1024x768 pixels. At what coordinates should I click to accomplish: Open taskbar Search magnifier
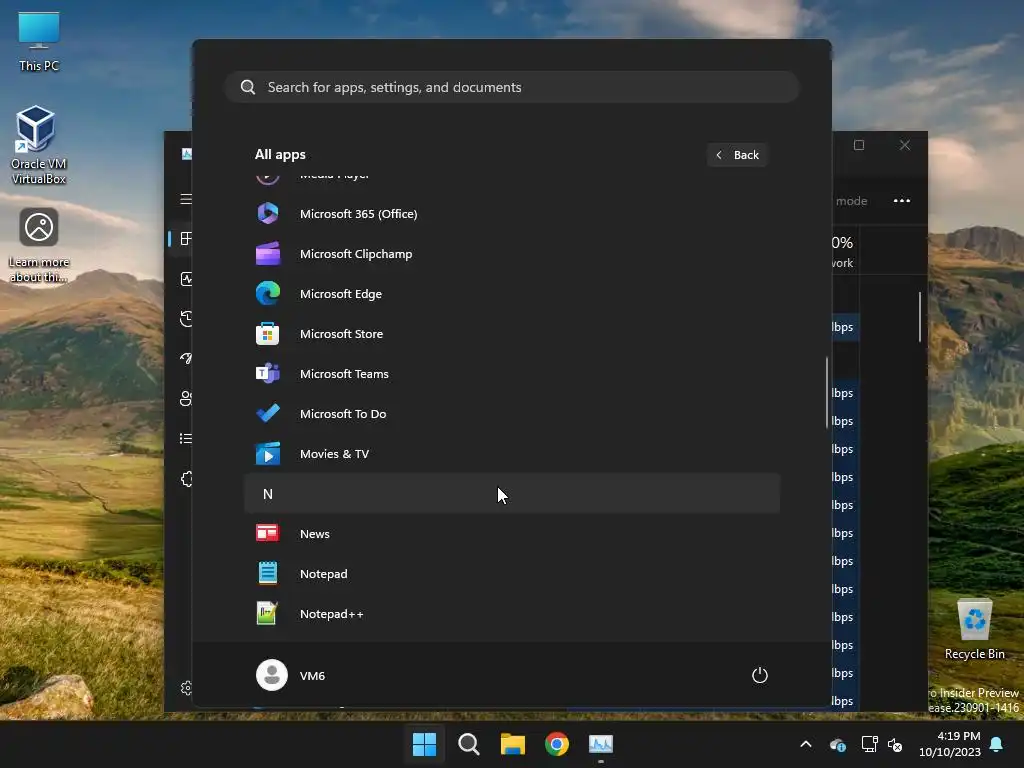tap(469, 744)
